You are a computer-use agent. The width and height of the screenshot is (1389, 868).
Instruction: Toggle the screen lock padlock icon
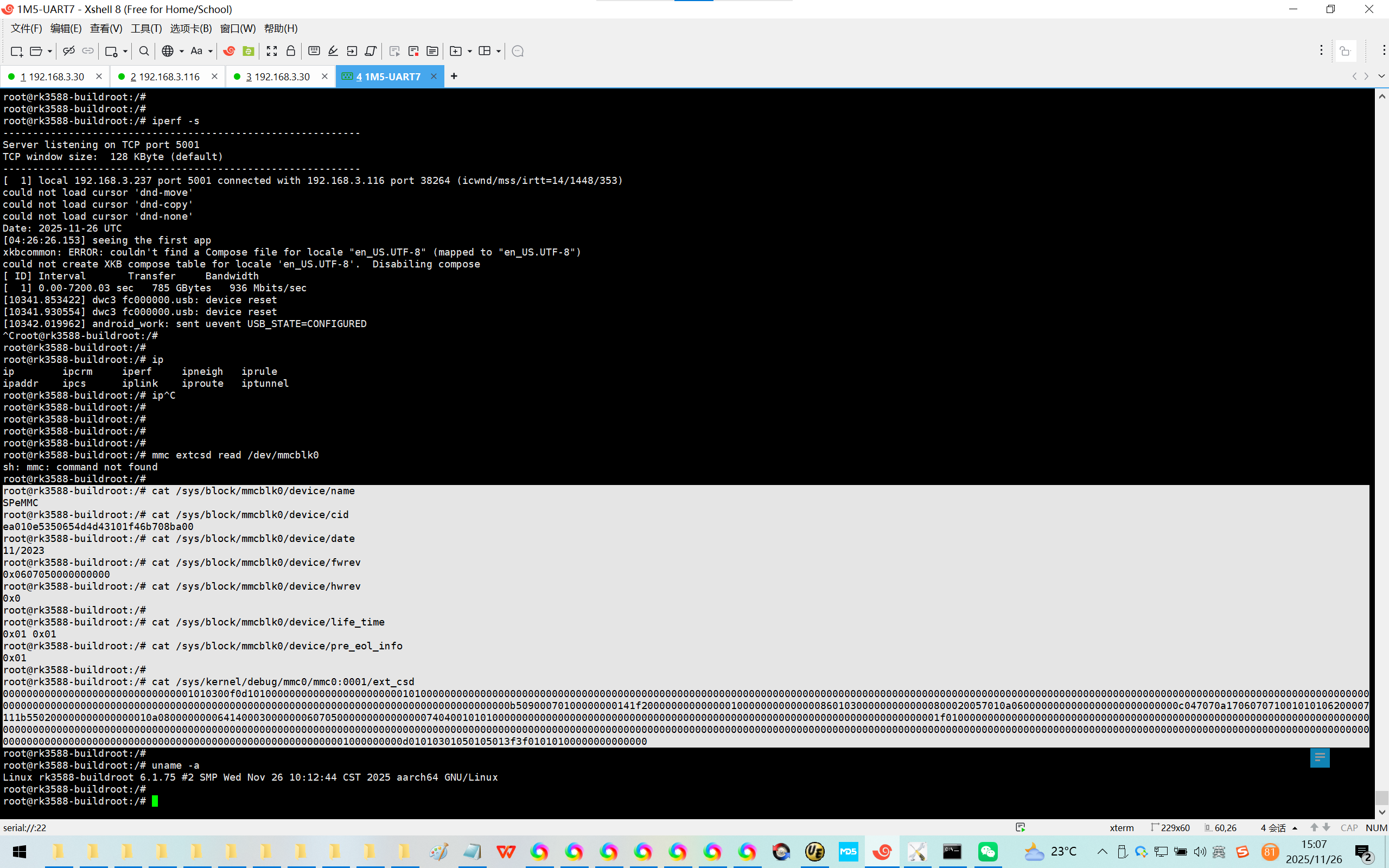290,51
